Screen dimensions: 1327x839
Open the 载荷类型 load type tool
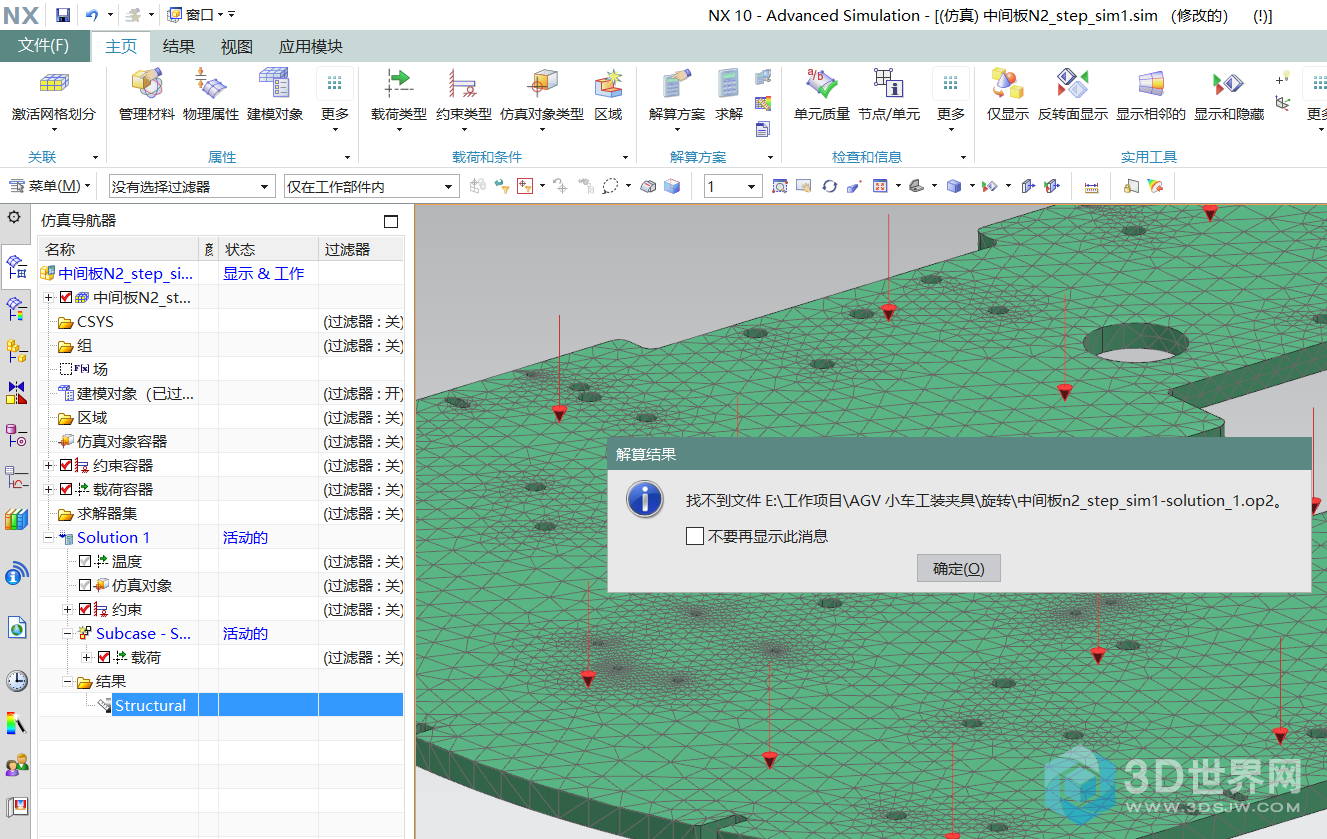click(398, 86)
